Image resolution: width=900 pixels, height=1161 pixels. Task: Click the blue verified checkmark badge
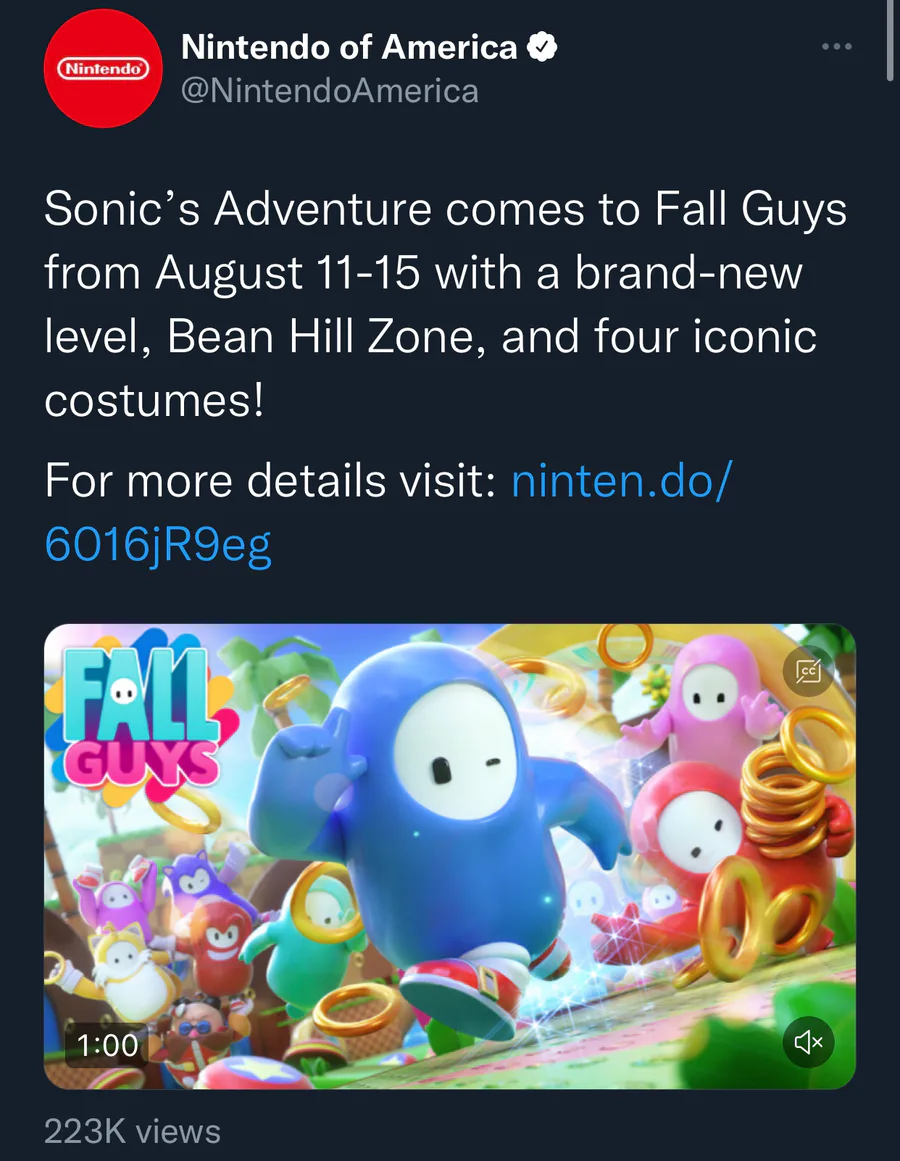pyautogui.click(x=542, y=47)
